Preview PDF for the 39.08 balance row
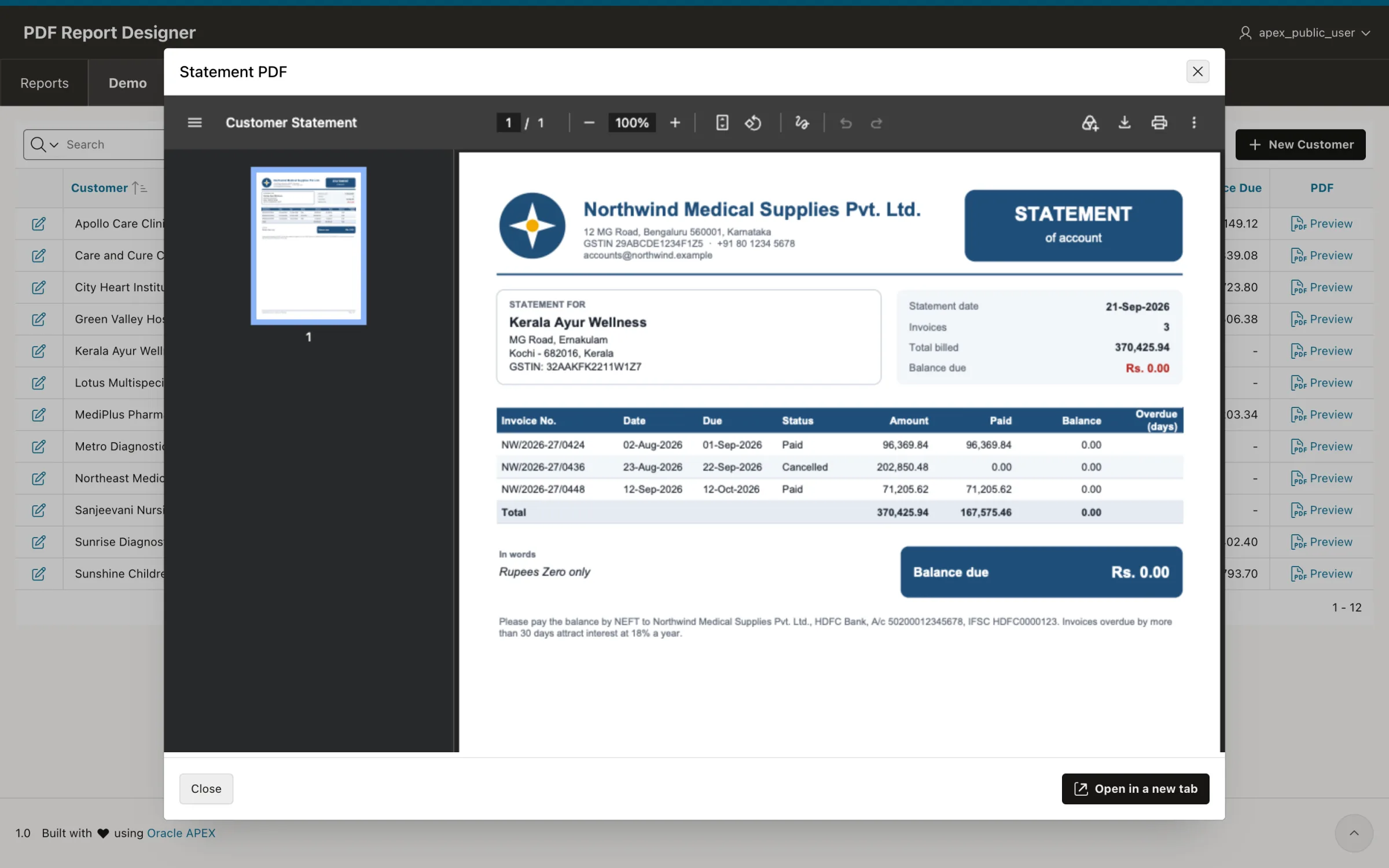 click(x=1321, y=256)
